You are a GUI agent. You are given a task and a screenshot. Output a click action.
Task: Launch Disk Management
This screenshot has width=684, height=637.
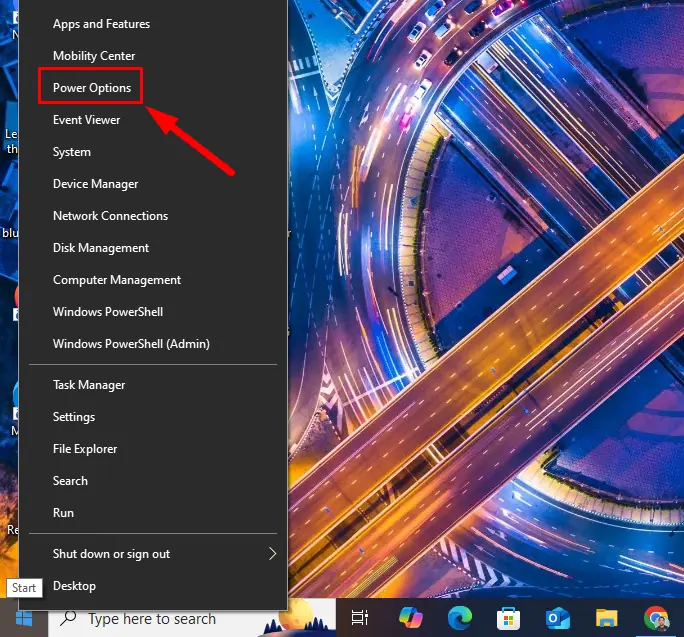pos(153,248)
